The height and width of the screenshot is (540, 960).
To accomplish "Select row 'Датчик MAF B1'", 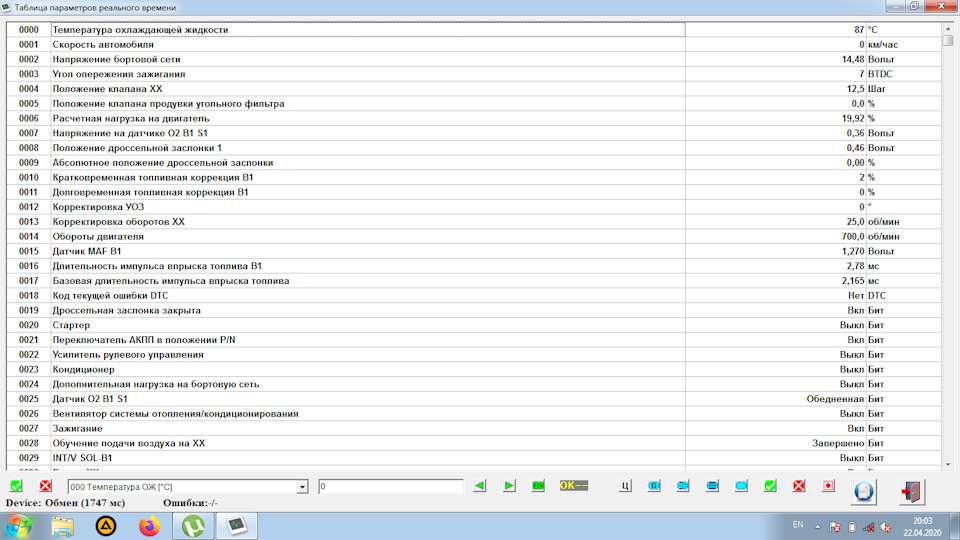I will [474, 251].
